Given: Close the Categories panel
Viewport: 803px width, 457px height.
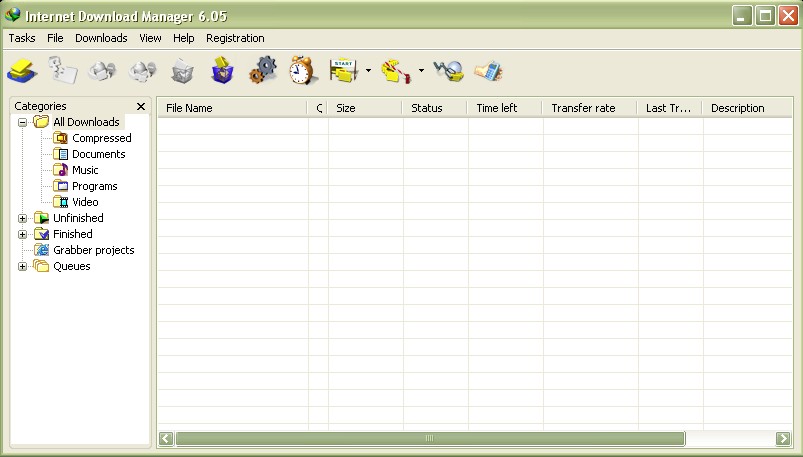Looking at the screenshot, I should coord(141,106).
